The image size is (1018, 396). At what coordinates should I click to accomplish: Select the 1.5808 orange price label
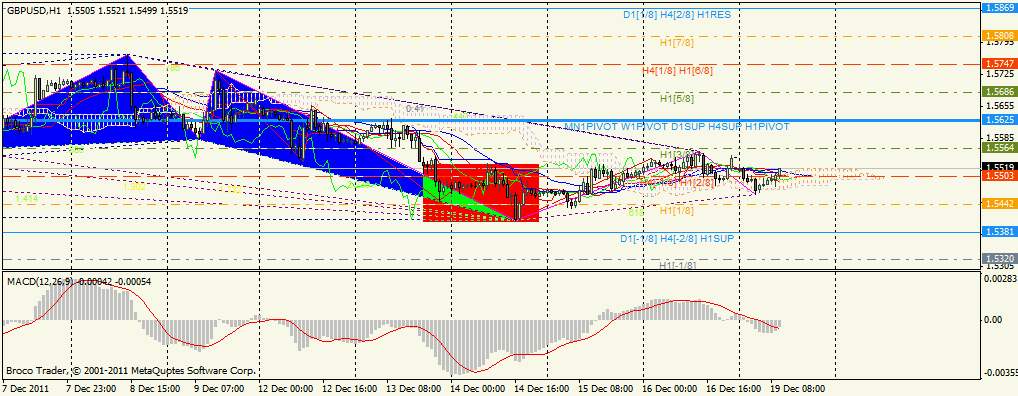click(x=999, y=35)
